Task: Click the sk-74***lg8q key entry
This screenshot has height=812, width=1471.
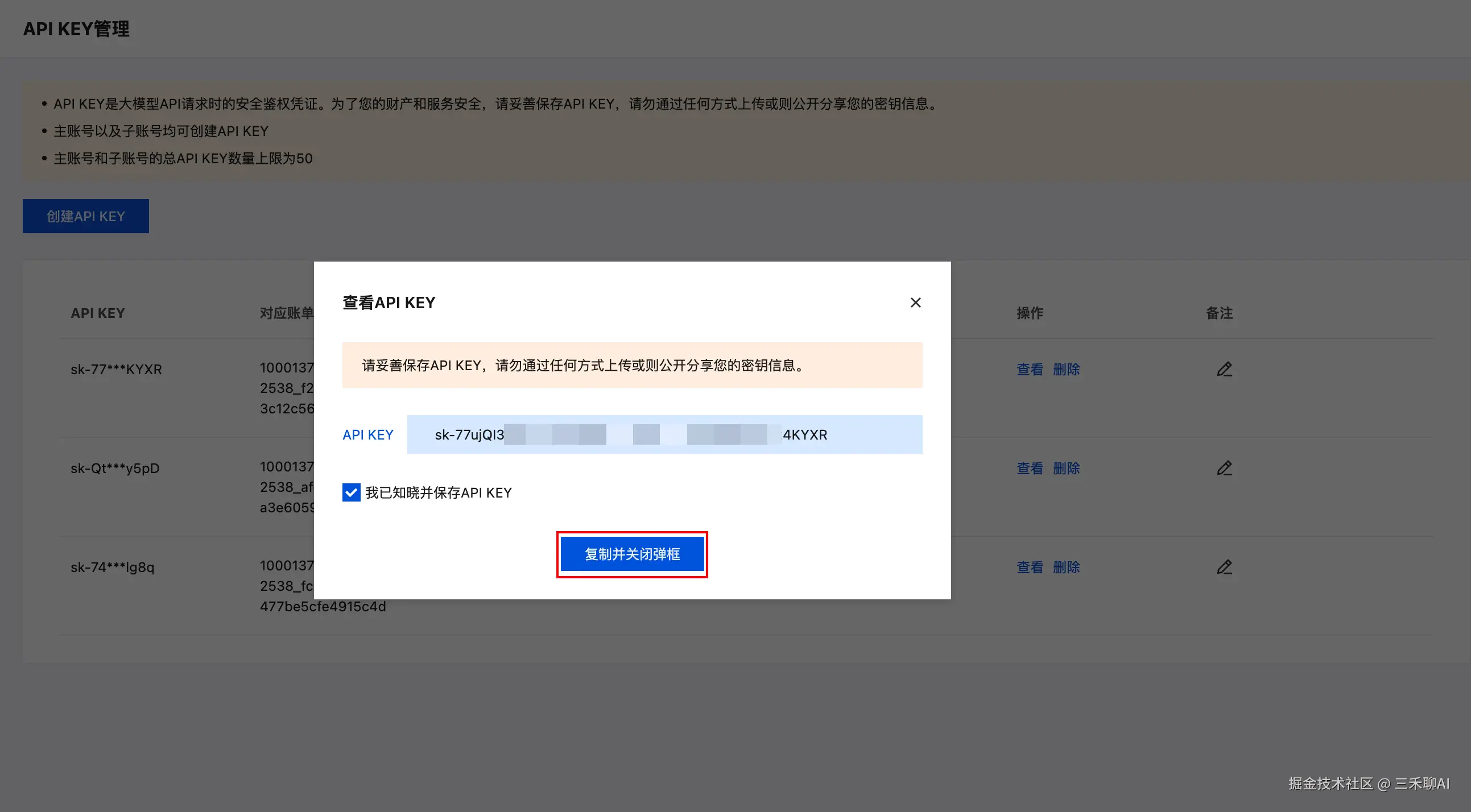Action: tap(113, 567)
